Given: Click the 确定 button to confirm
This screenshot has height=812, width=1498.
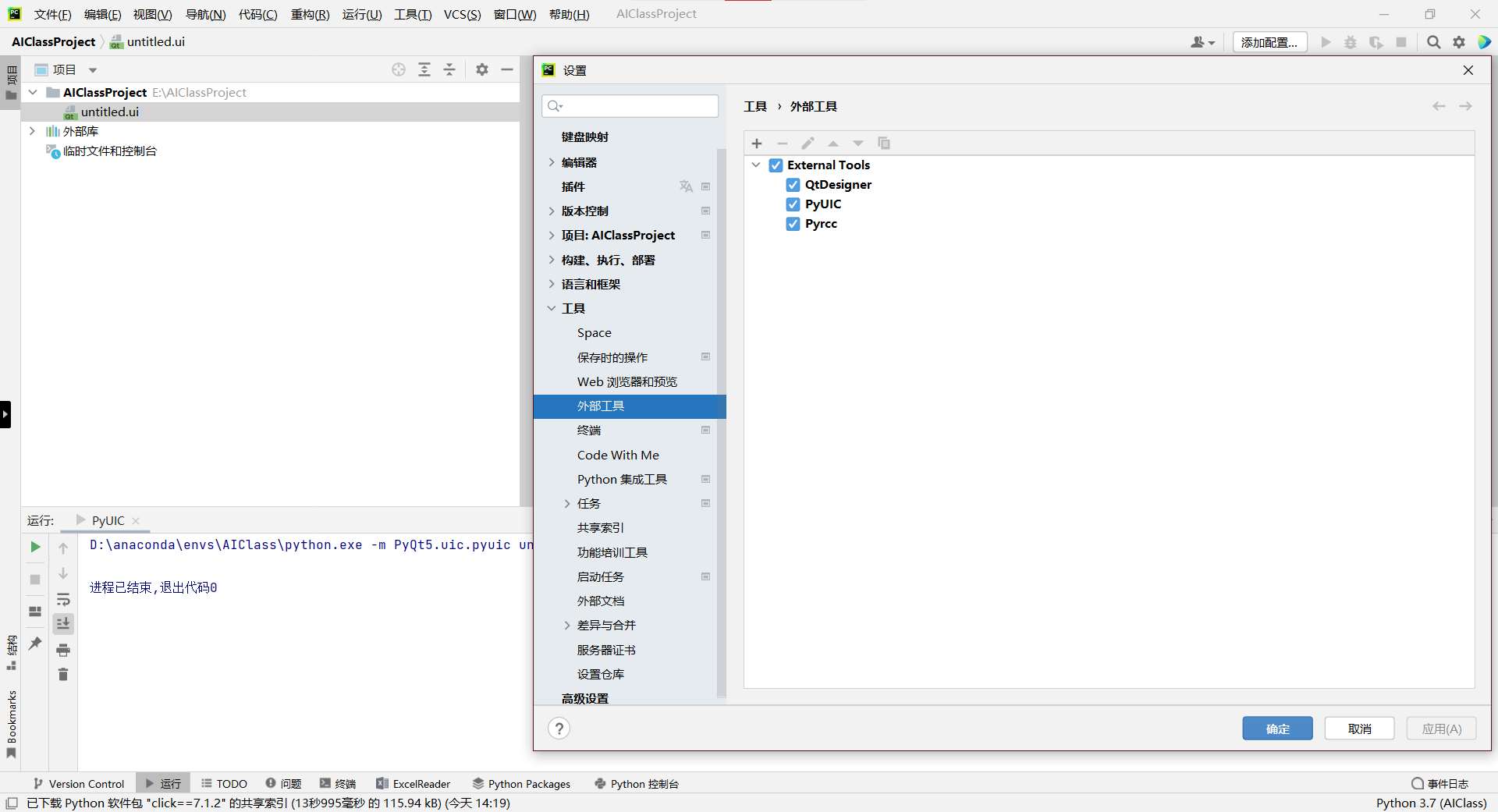Looking at the screenshot, I should pos(1277,728).
